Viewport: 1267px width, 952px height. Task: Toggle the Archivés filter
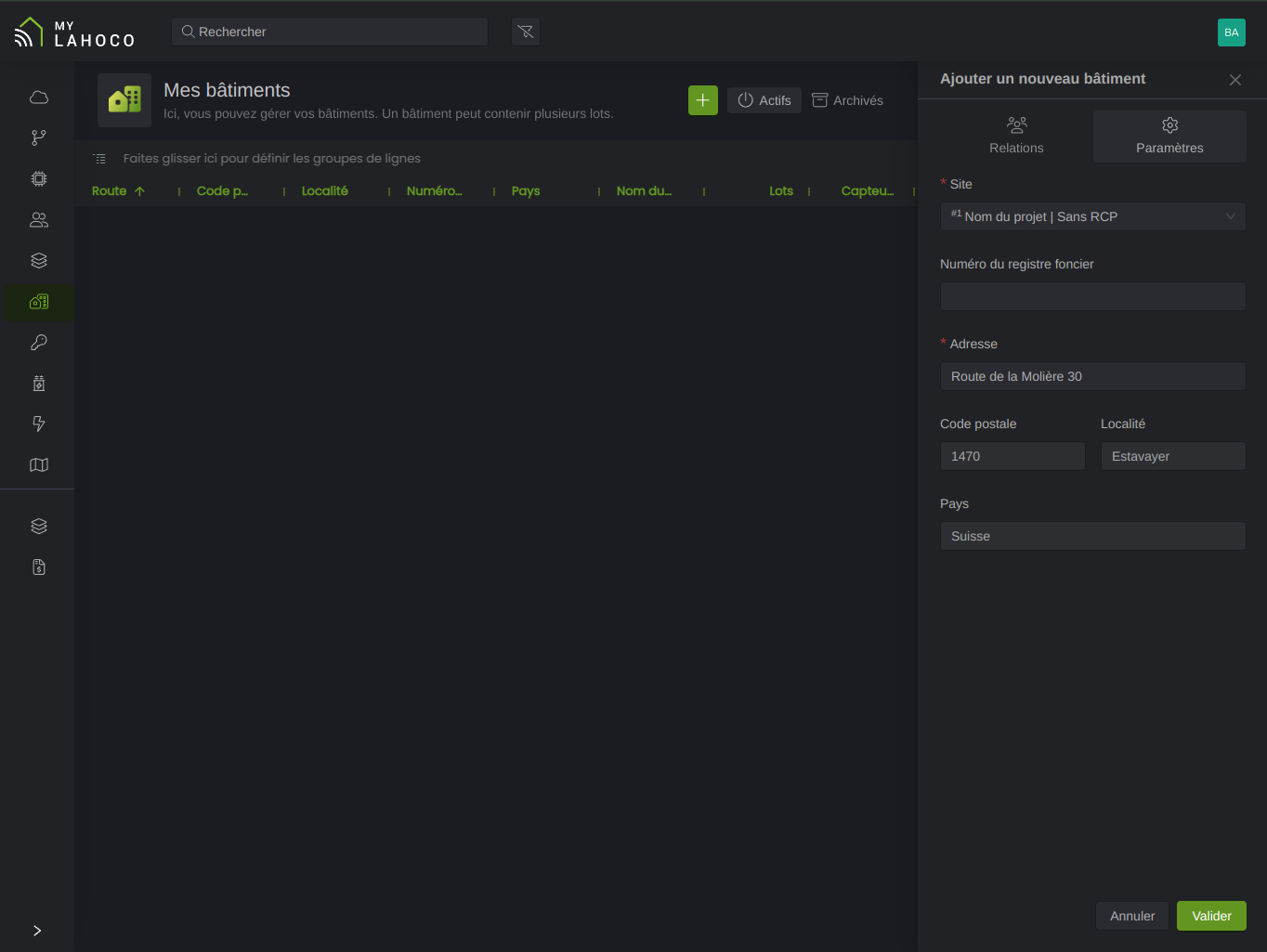point(847,100)
